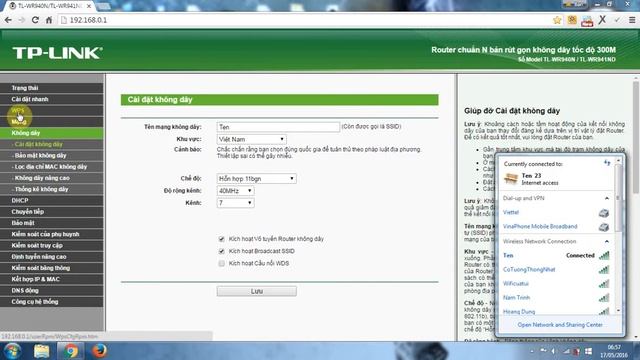Switch to Chrome in the taskbar
Viewport: 640px width, 360px height.
pyautogui.click(x=71, y=351)
